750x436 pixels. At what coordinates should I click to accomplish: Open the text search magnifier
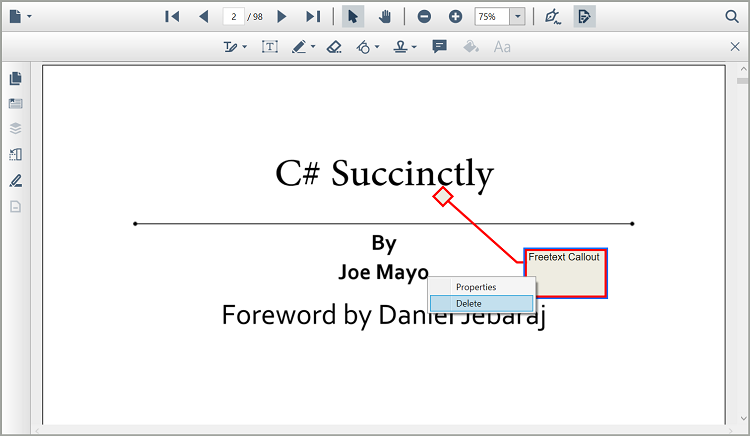tap(731, 17)
